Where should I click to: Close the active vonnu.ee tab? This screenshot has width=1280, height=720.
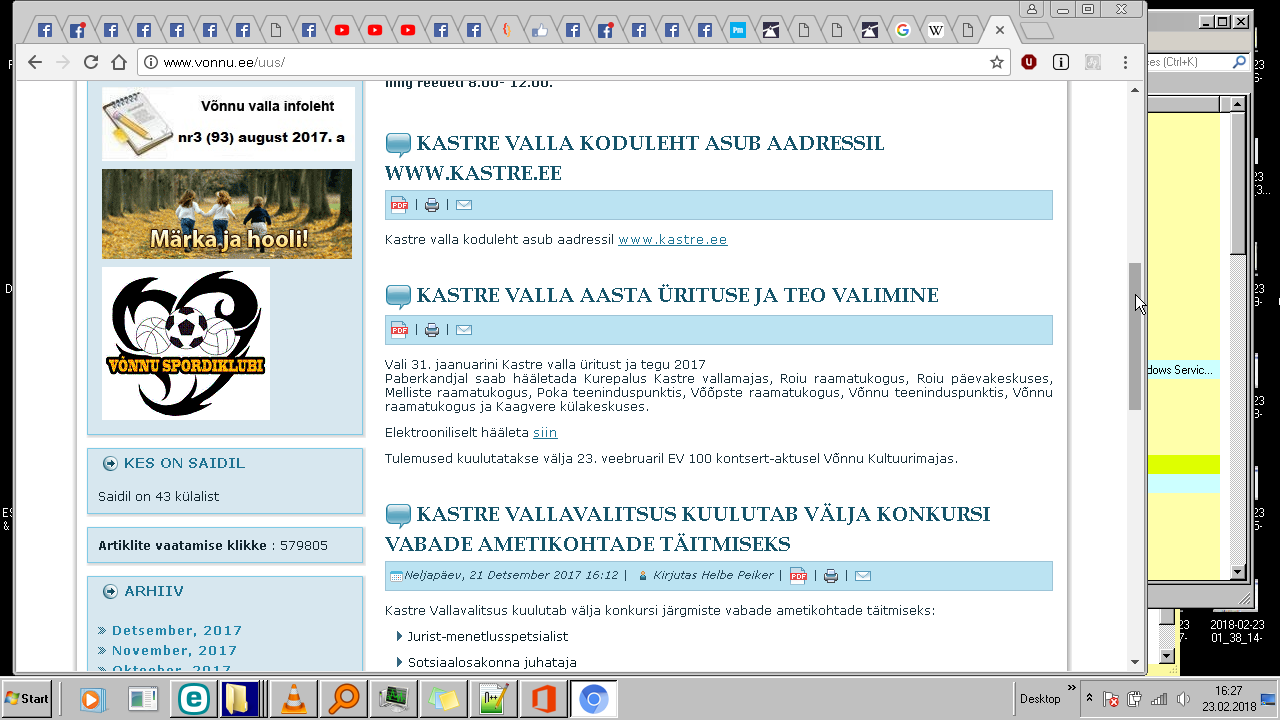(x=1000, y=30)
